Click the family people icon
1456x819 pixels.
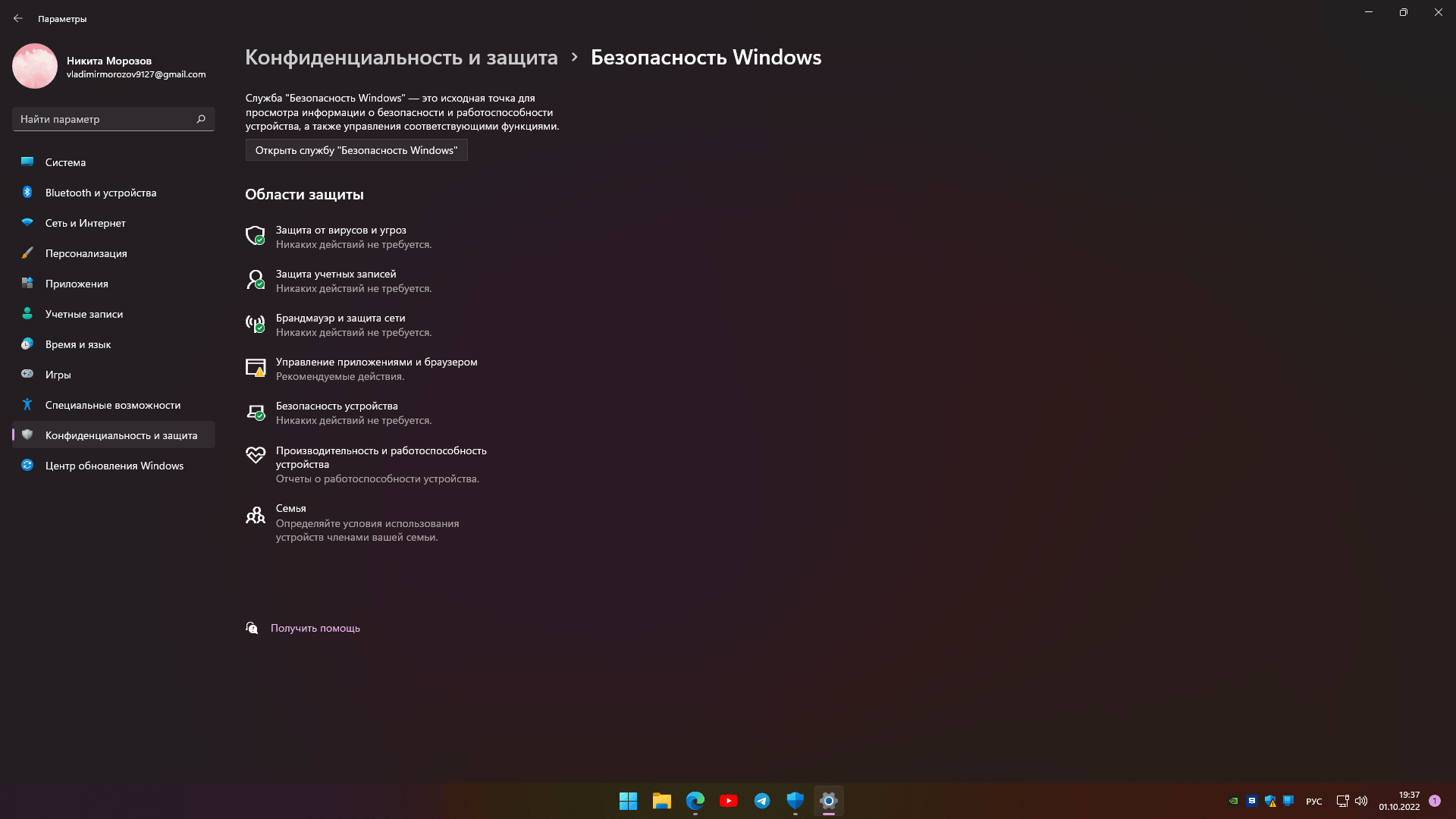[x=256, y=515]
